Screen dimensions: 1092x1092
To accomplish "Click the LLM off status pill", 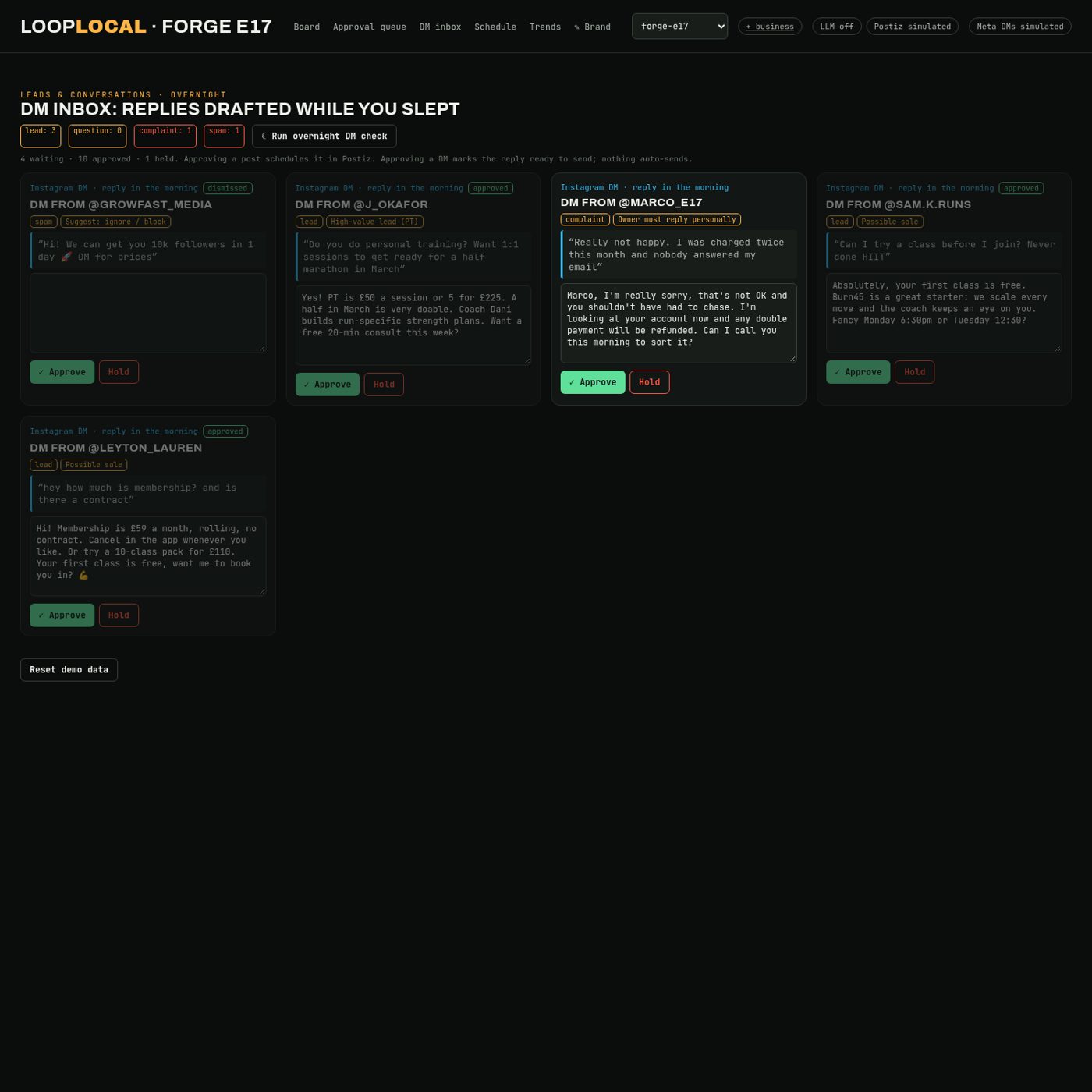I will 836,27.
